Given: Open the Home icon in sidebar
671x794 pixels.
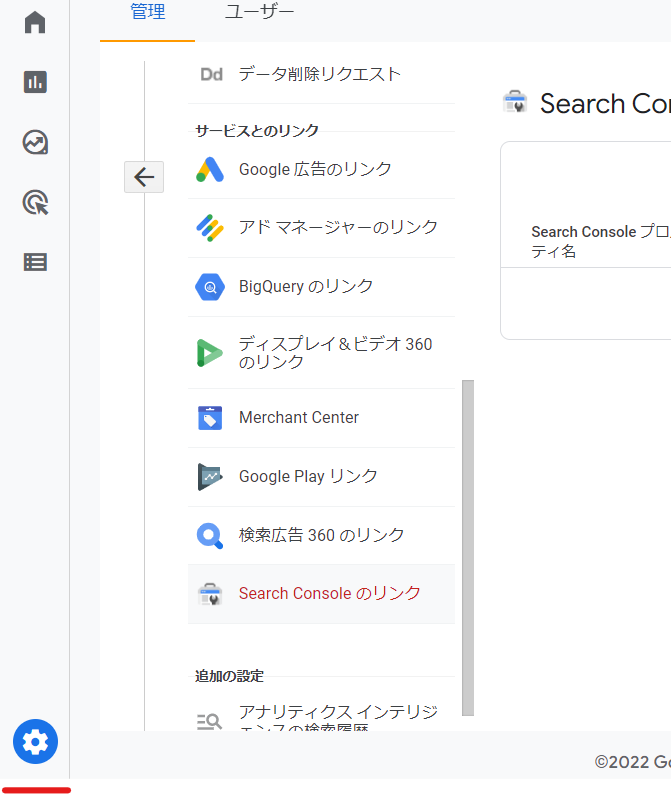Looking at the screenshot, I should point(35,22).
